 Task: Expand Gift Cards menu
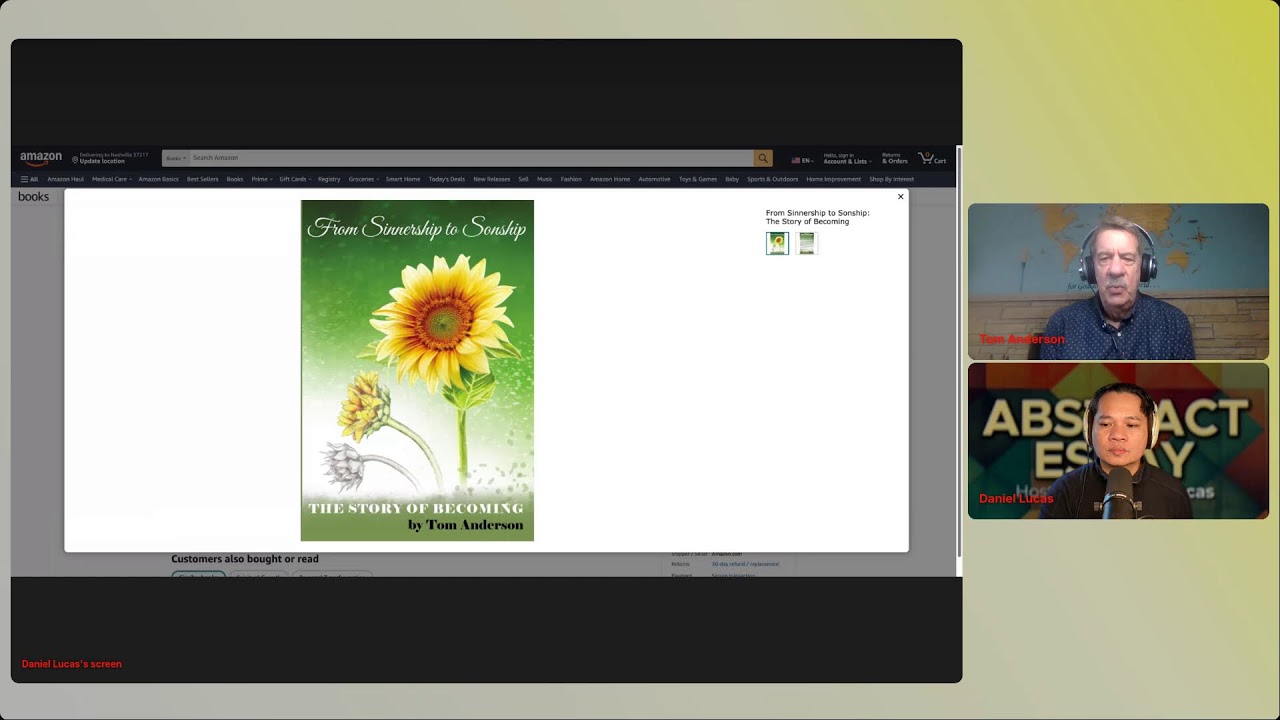click(x=295, y=179)
